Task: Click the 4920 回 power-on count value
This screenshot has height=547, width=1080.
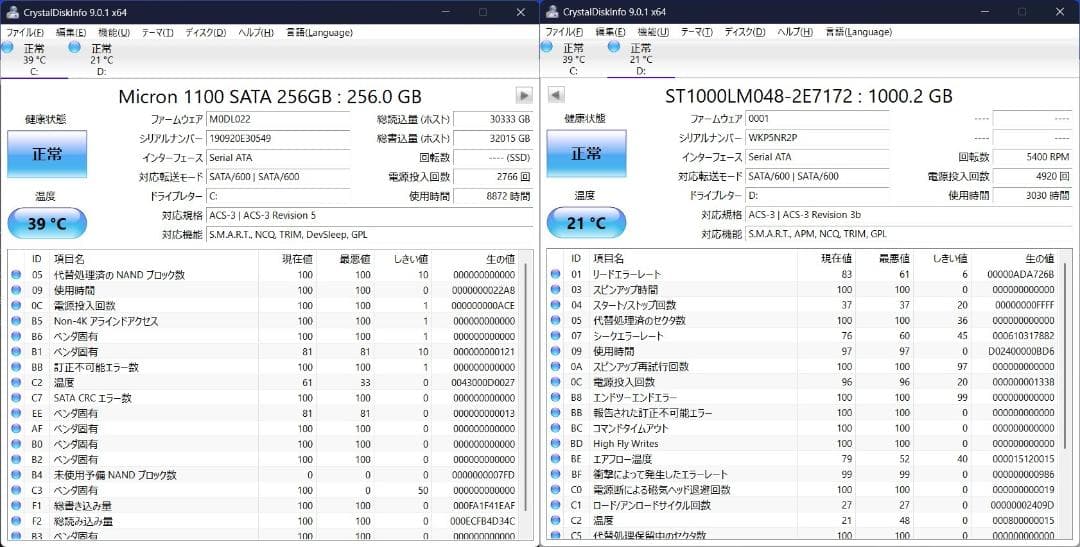Action: [1032, 176]
